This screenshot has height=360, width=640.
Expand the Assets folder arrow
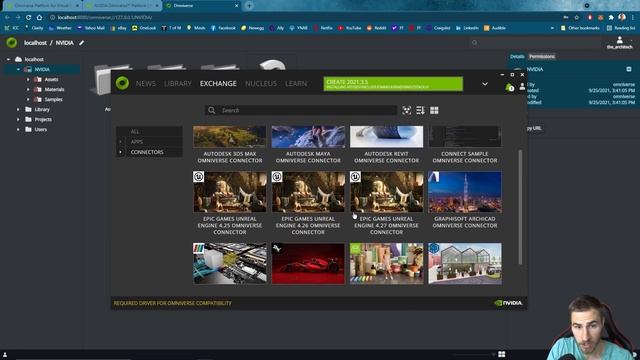(28, 80)
